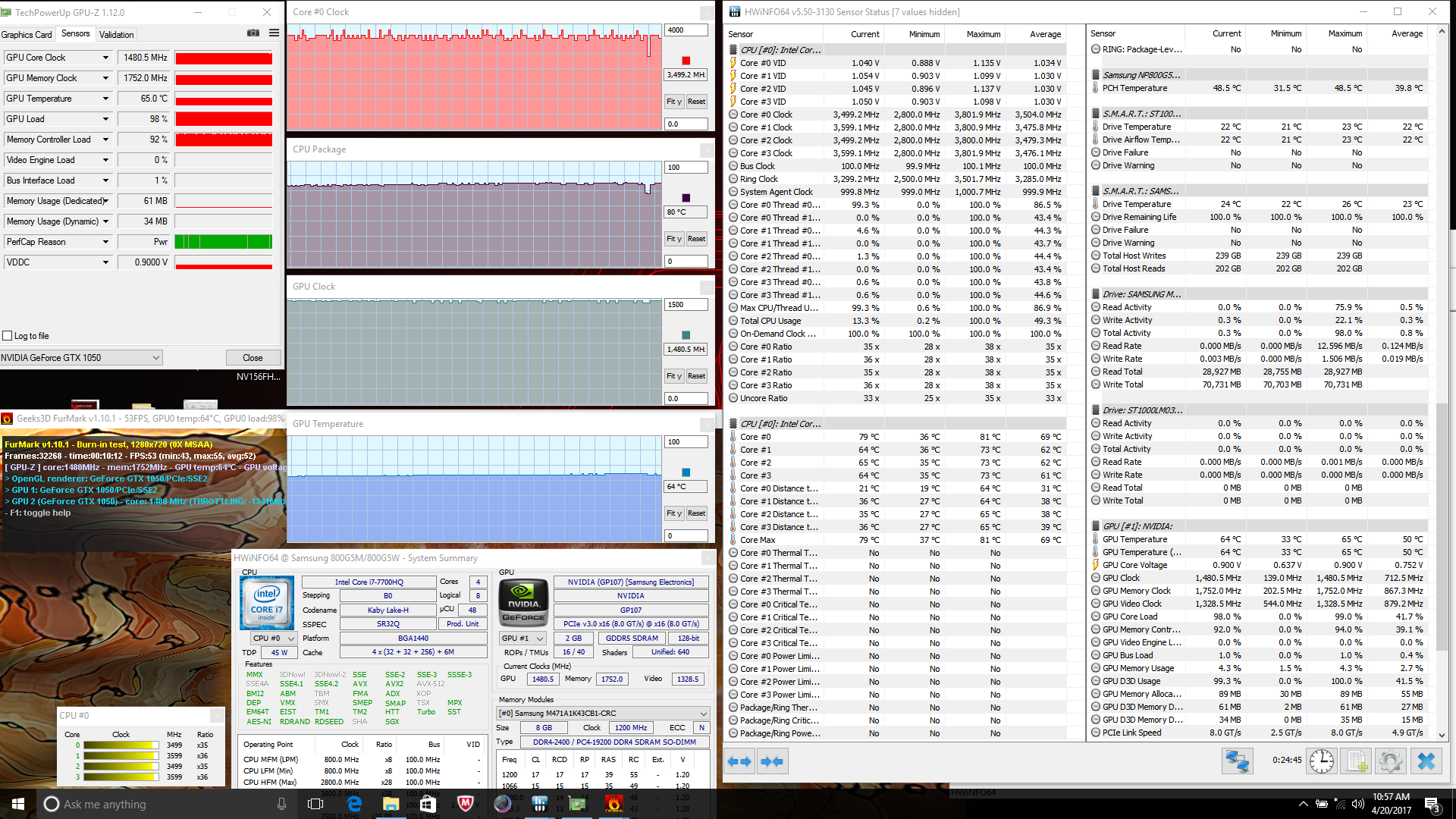Start logging with HWiNFO log file icon
Image resolution: width=1456 pixels, height=819 pixels.
1357,761
